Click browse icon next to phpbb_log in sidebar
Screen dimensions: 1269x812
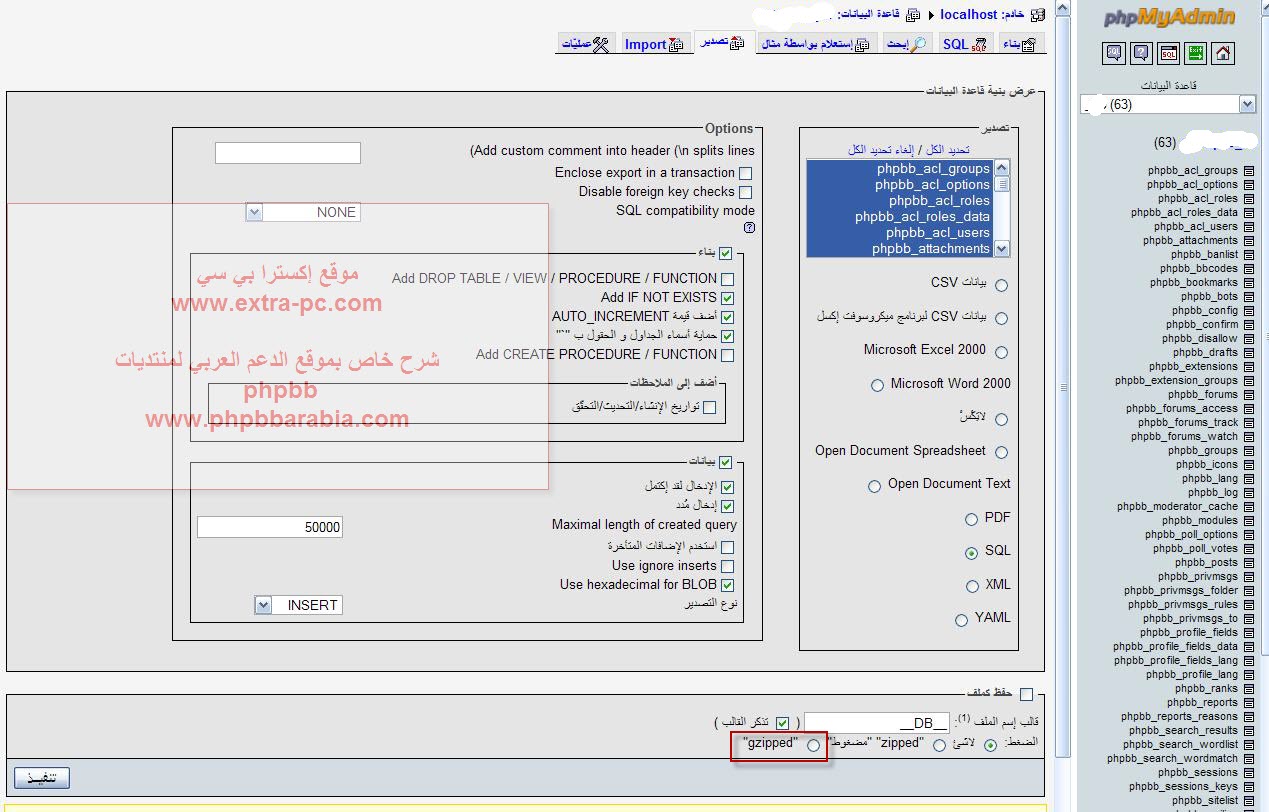[1248, 493]
